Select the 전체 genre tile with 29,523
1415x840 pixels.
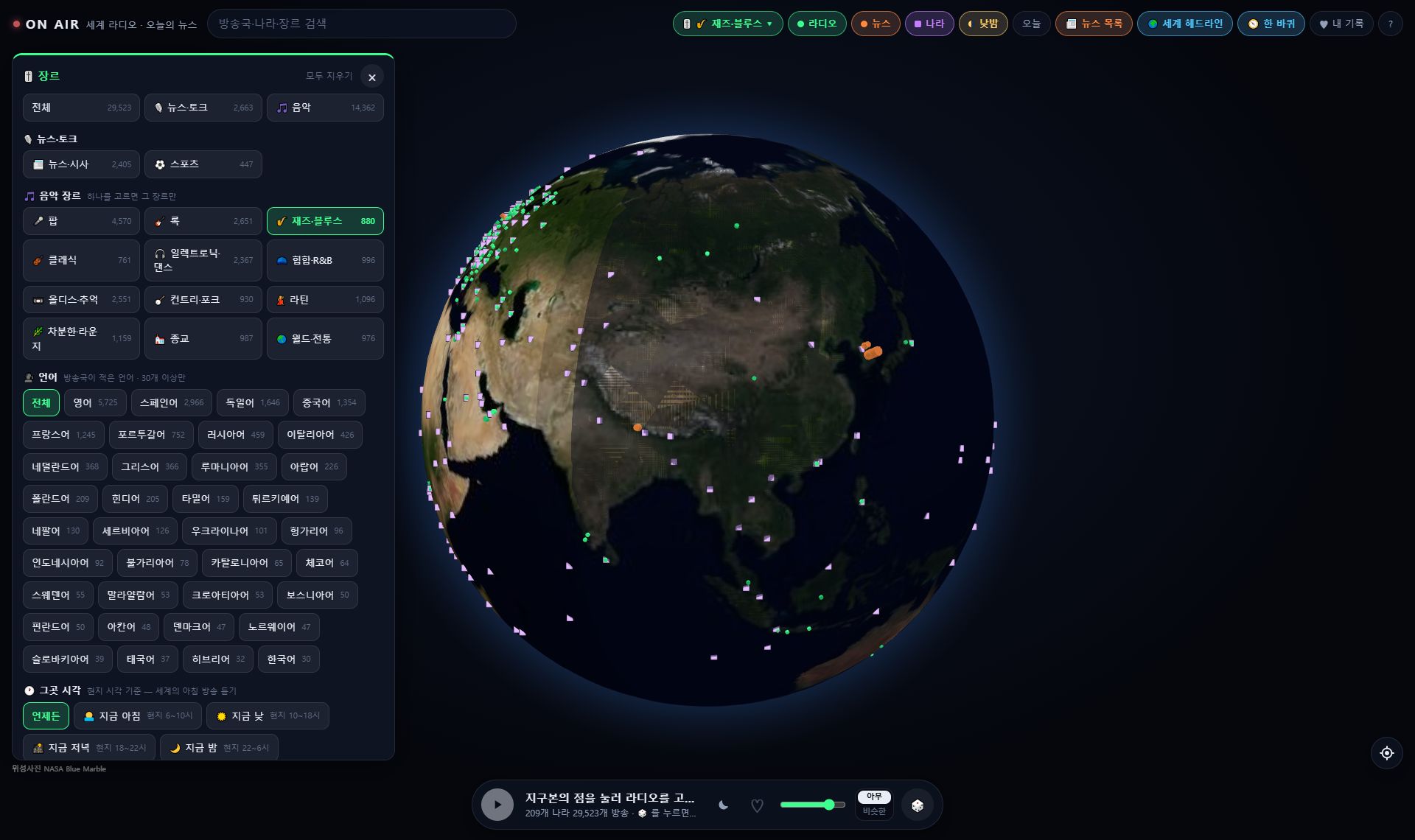click(81, 108)
